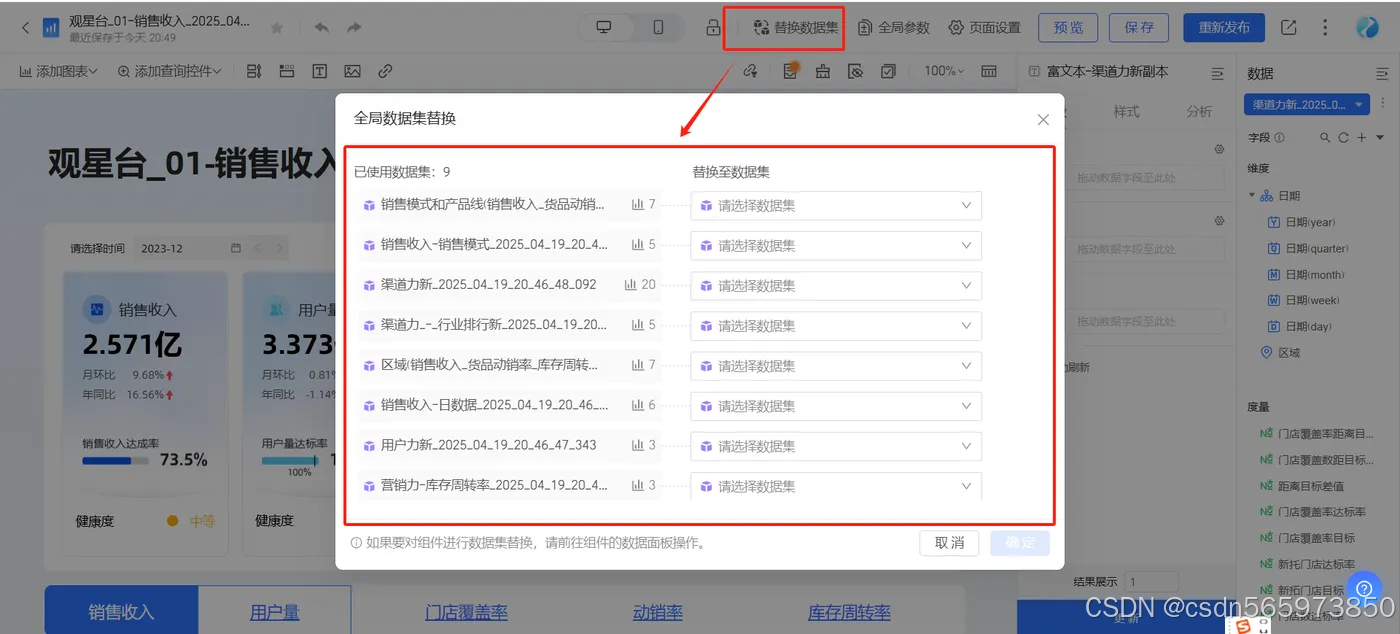Click the lock icon in the top bar
Image resolution: width=1400 pixels, height=634 pixels.
713,28
